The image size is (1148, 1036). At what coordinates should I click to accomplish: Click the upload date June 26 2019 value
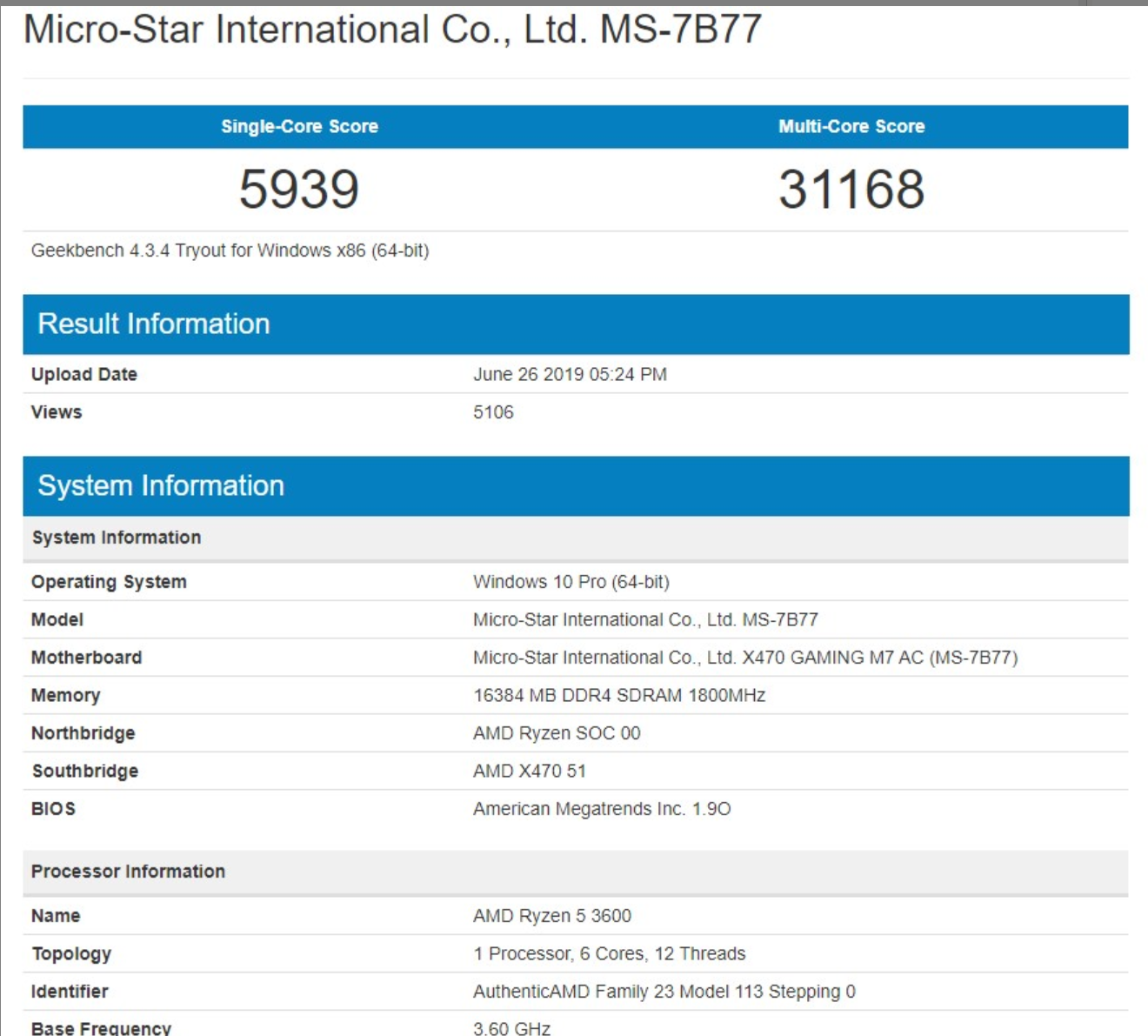pyautogui.click(x=570, y=374)
